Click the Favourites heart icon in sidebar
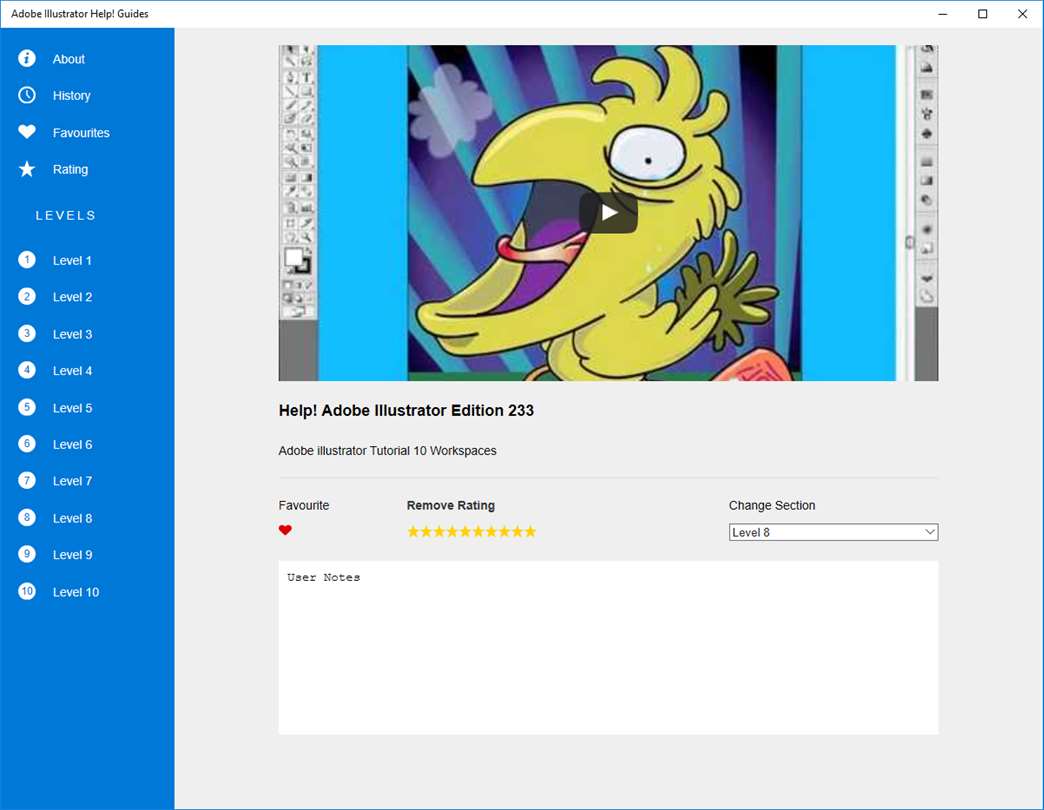The image size is (1044, 810). click(27, 132)
